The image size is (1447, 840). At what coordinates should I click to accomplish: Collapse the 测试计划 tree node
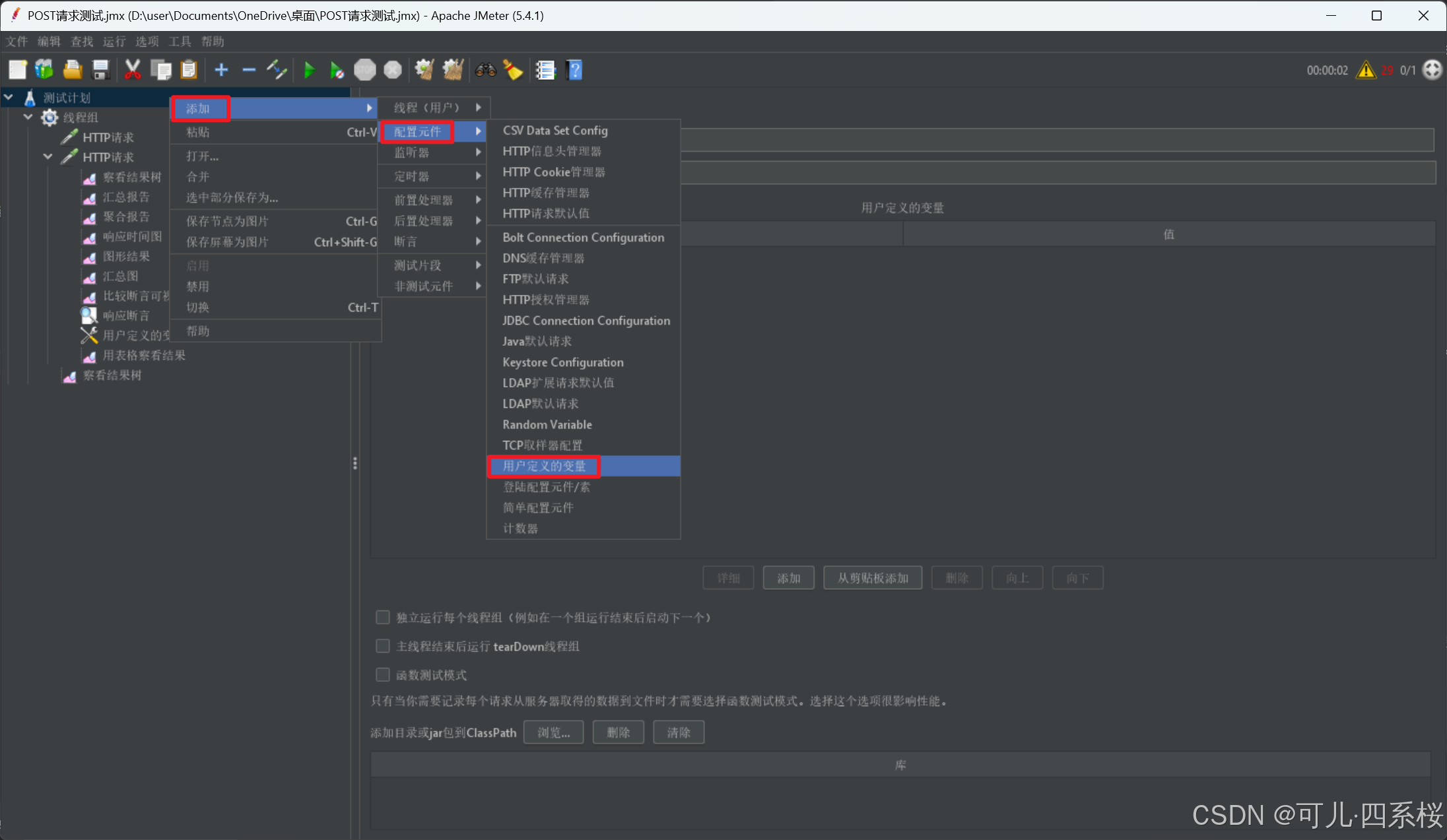[x=9, y=98]
